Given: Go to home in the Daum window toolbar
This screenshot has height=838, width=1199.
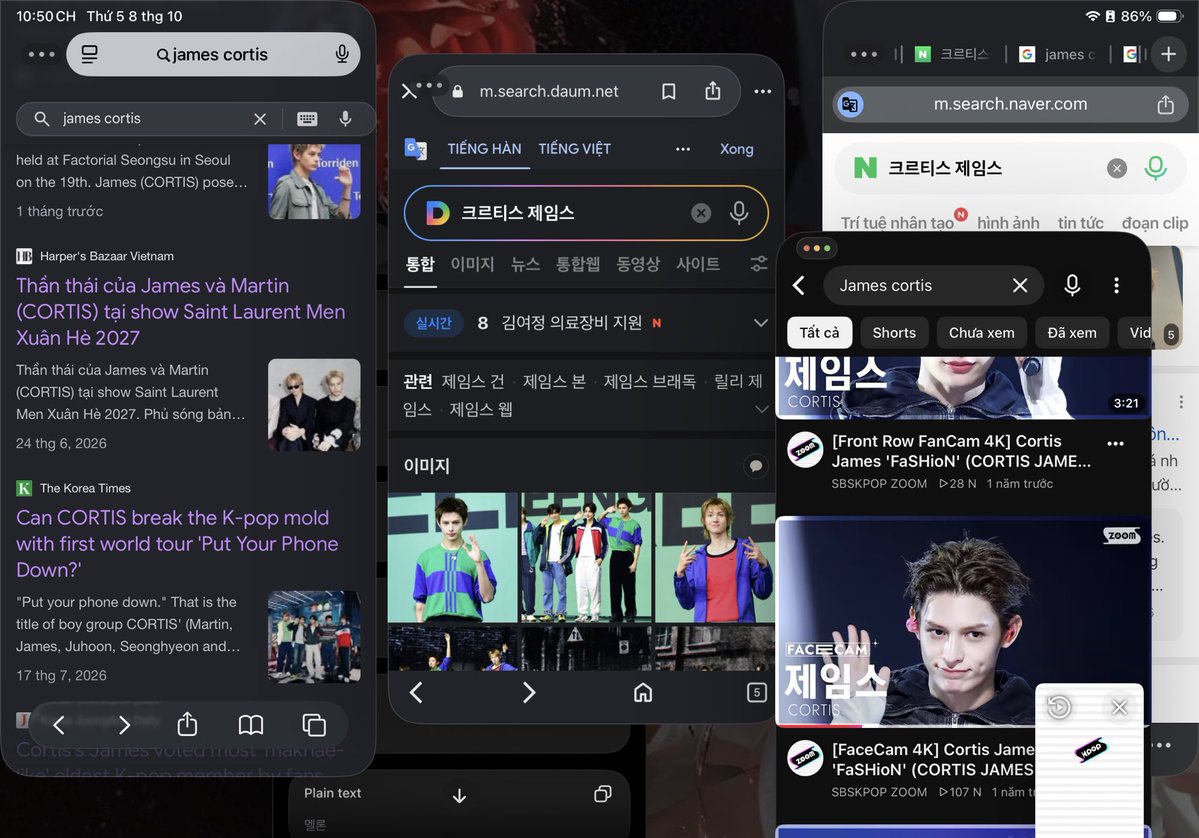Looking at the screenshot, I should pos(643,693).
